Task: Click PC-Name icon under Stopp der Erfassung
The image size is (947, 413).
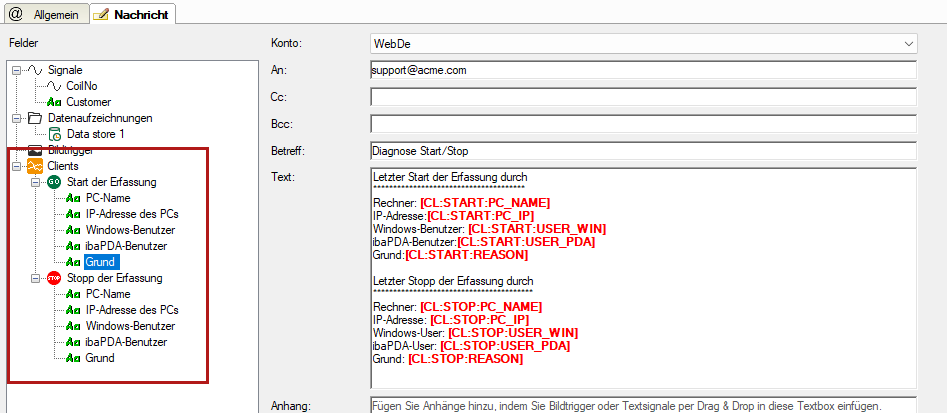Action: click(74, 294)
